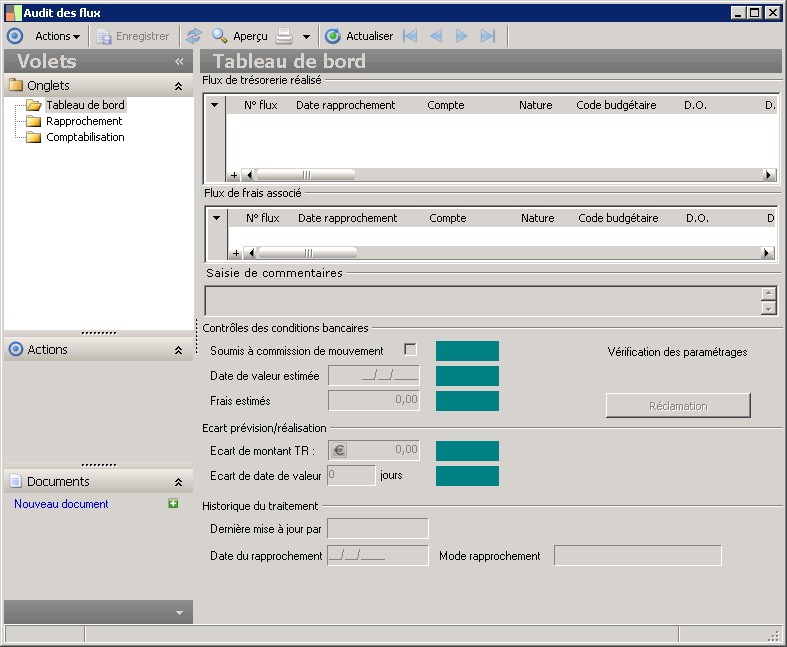Open dropdown arrow next to printer

306,37
